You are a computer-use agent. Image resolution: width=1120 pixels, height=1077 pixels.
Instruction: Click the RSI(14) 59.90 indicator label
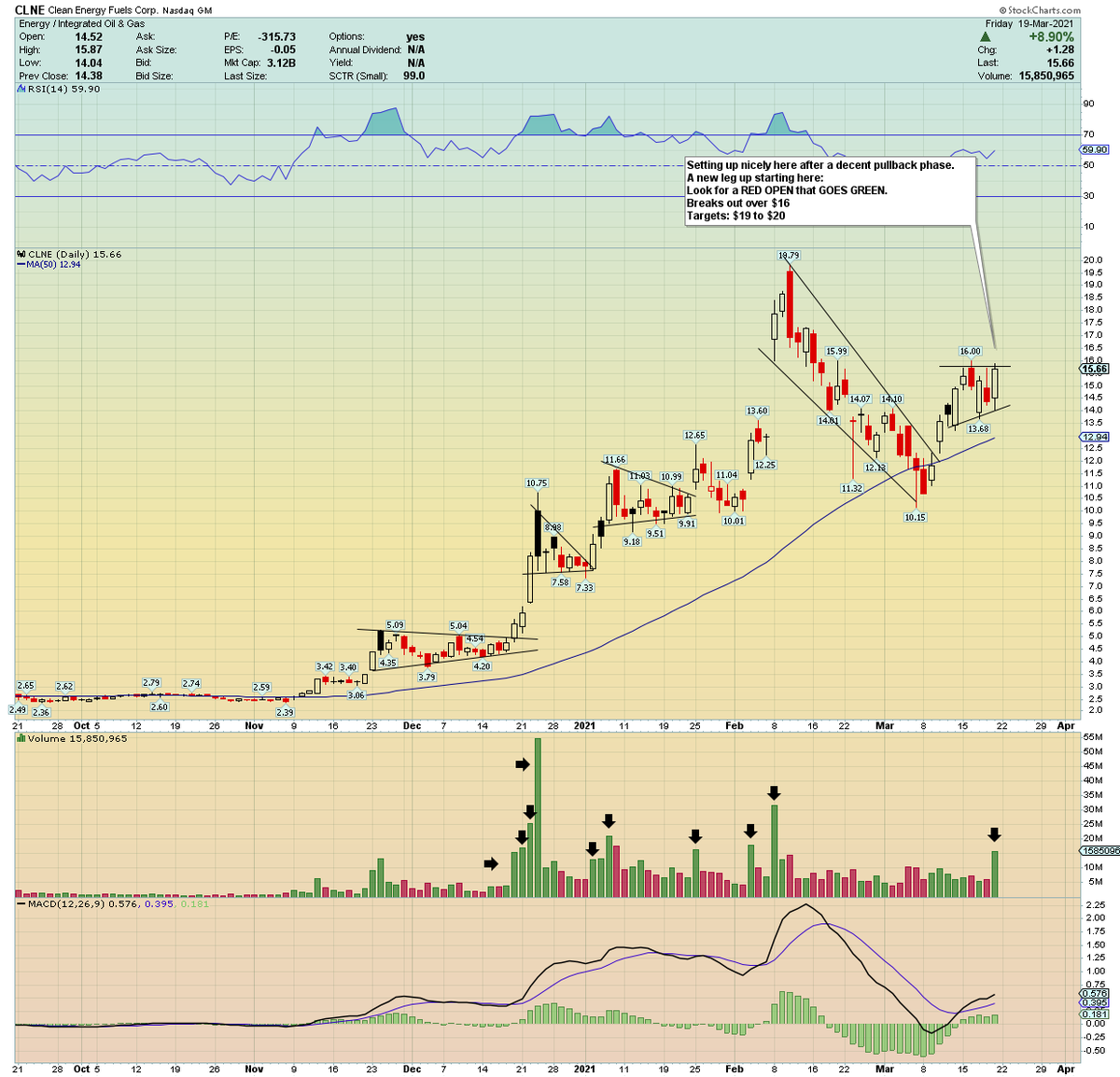[x=63, y=89]
